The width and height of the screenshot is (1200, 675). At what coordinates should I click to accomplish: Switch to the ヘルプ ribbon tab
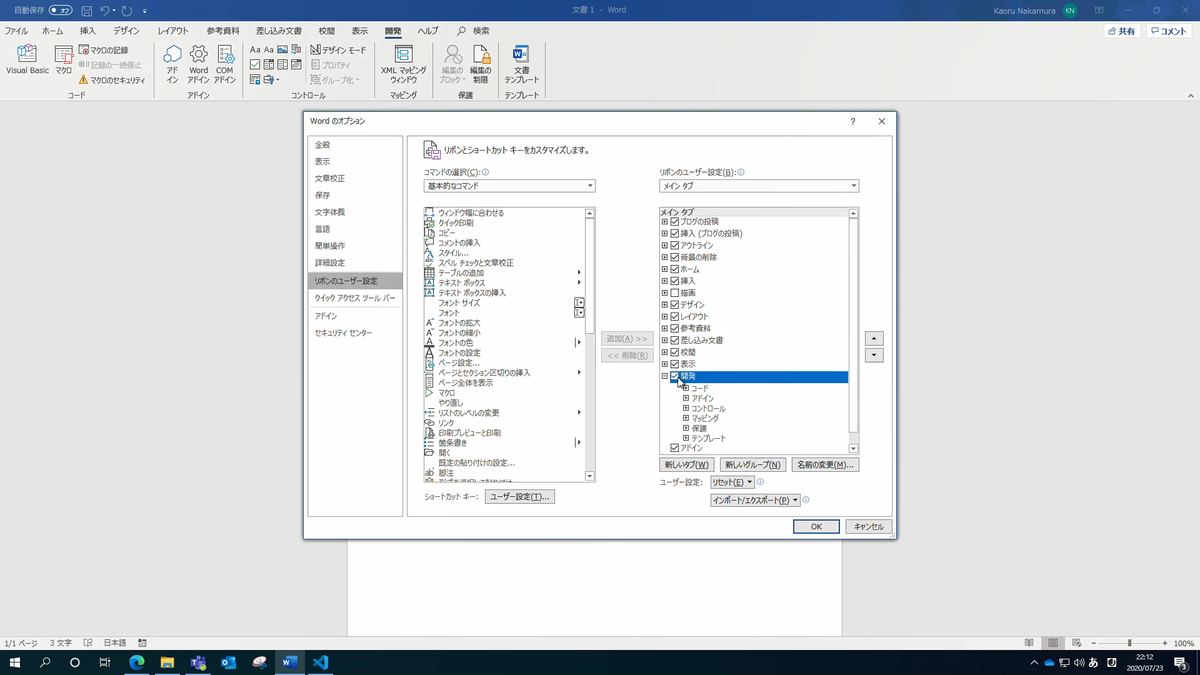428,31
